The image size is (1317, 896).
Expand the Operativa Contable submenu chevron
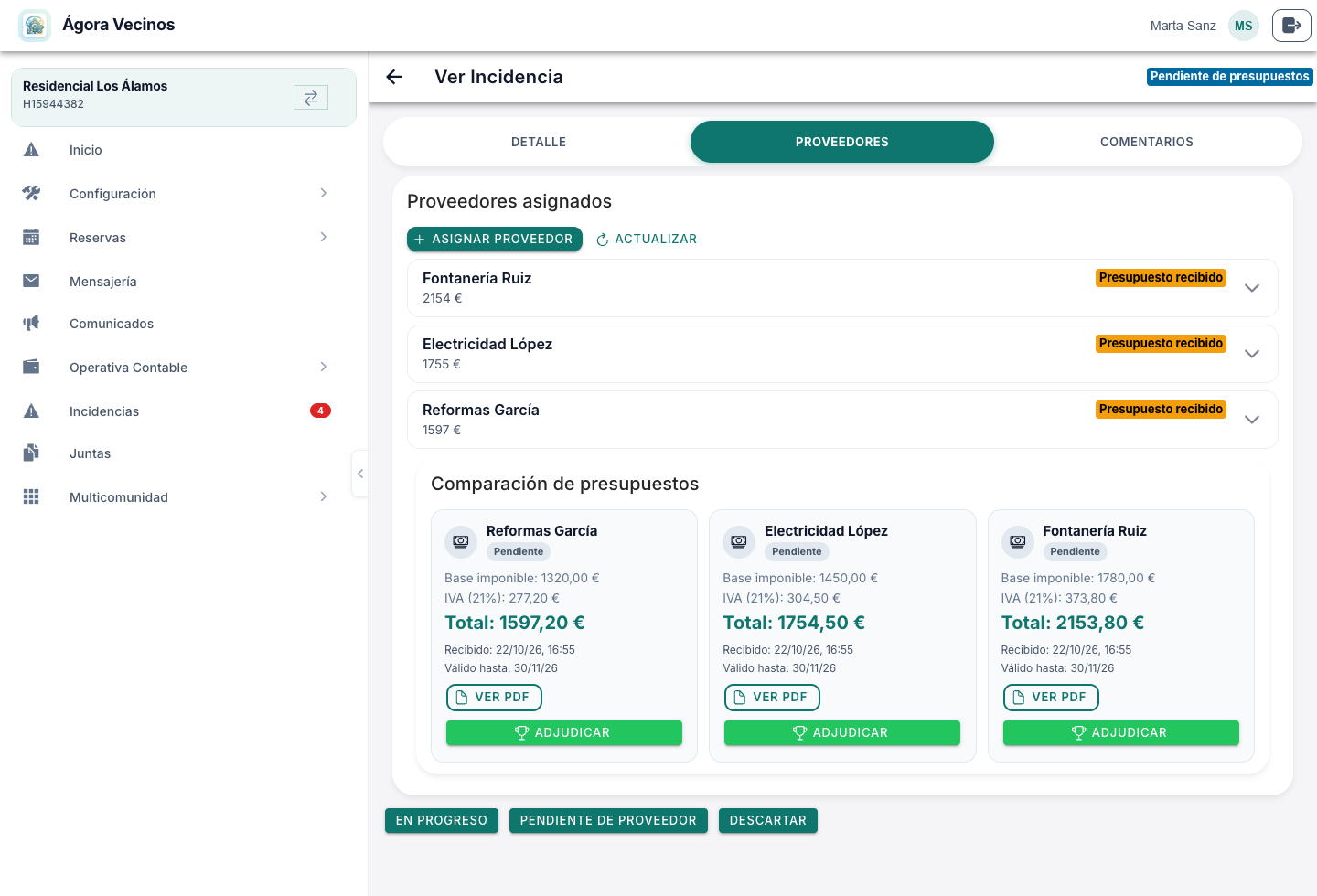[x=324, y=367]
